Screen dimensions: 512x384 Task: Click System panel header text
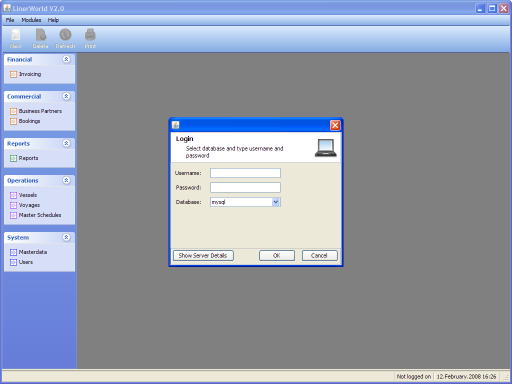(x=18, y=237)
